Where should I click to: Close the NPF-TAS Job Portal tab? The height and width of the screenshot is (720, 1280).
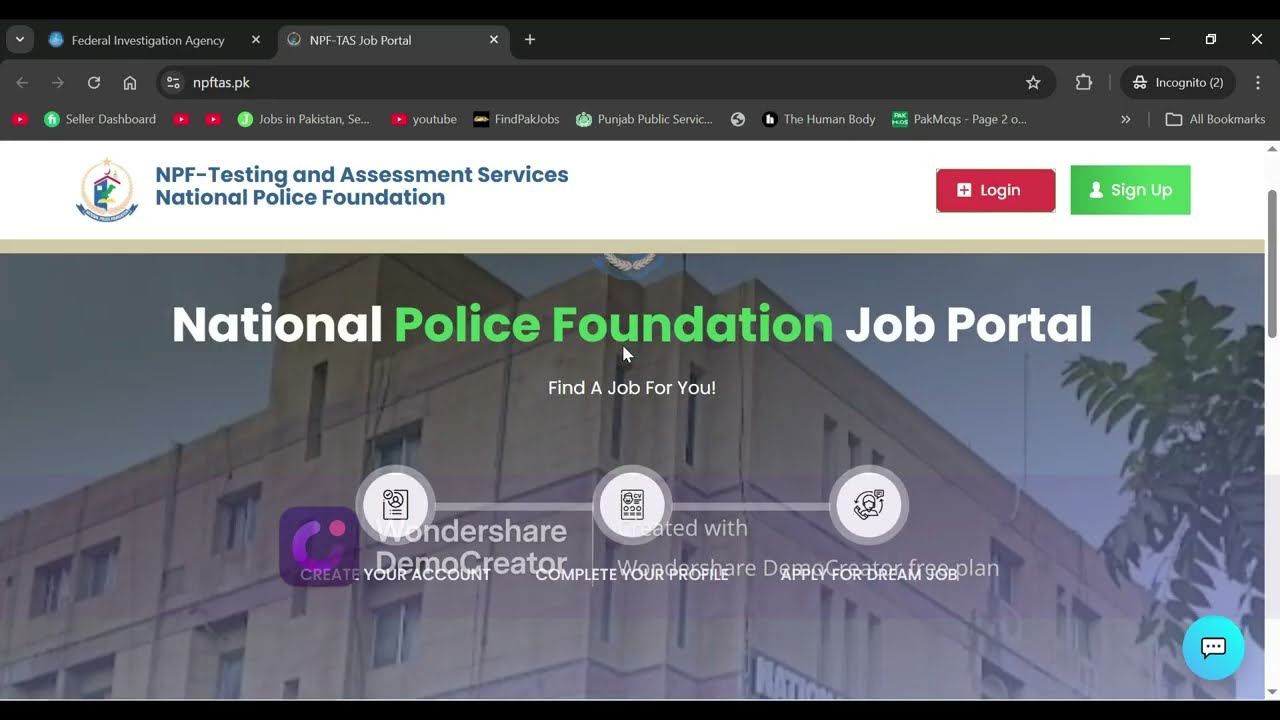tap(493, 40)
